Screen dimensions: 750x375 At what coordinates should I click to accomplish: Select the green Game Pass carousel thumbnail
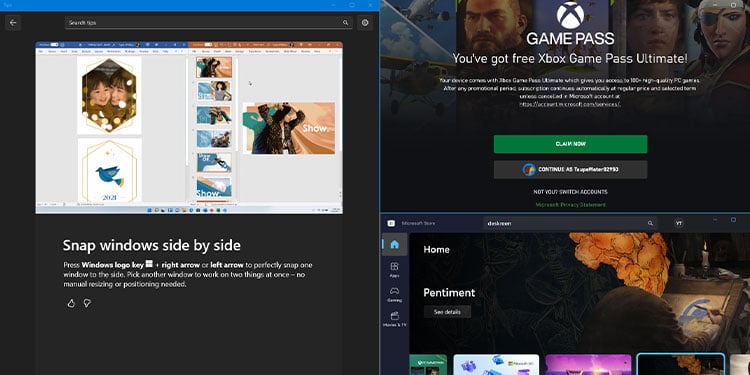tap(428, 364)
